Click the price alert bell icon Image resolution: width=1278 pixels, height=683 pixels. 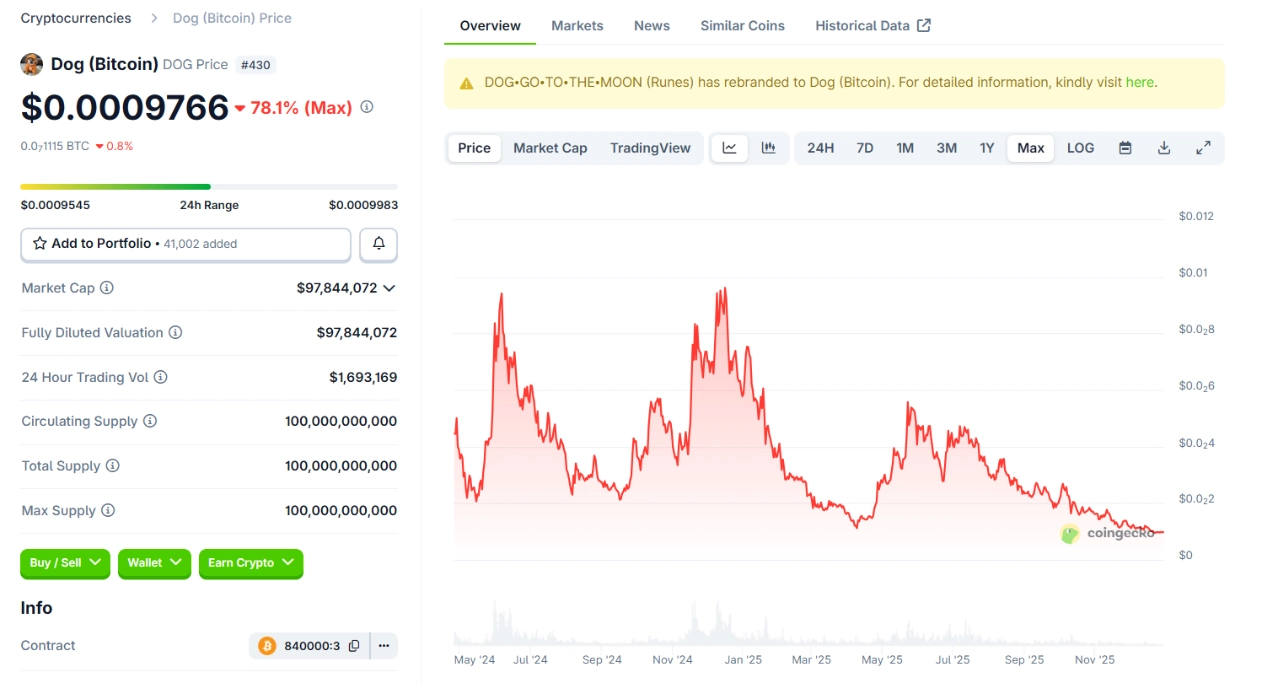coord(379,244)
